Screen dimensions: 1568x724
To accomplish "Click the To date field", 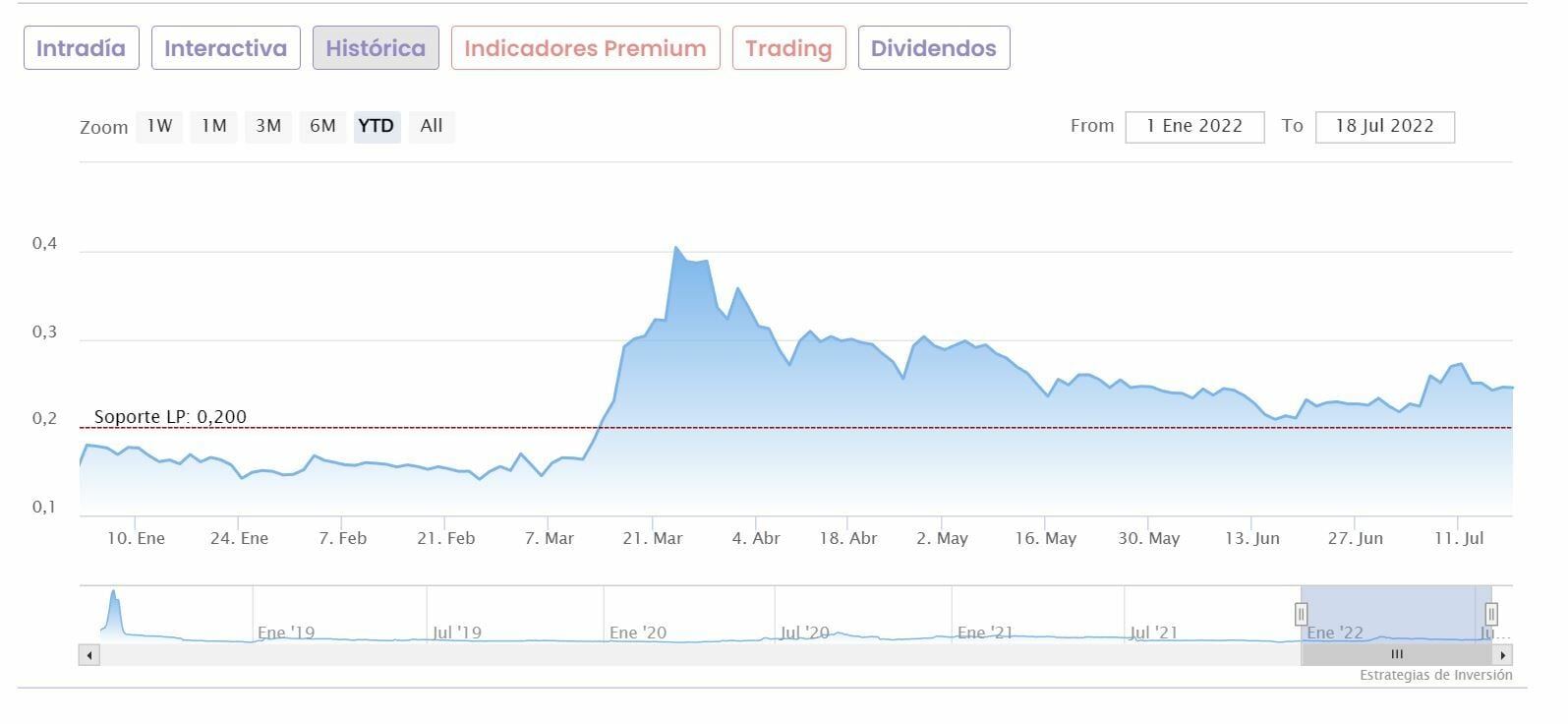I will pyautogui.click(x=1384, y=127).
